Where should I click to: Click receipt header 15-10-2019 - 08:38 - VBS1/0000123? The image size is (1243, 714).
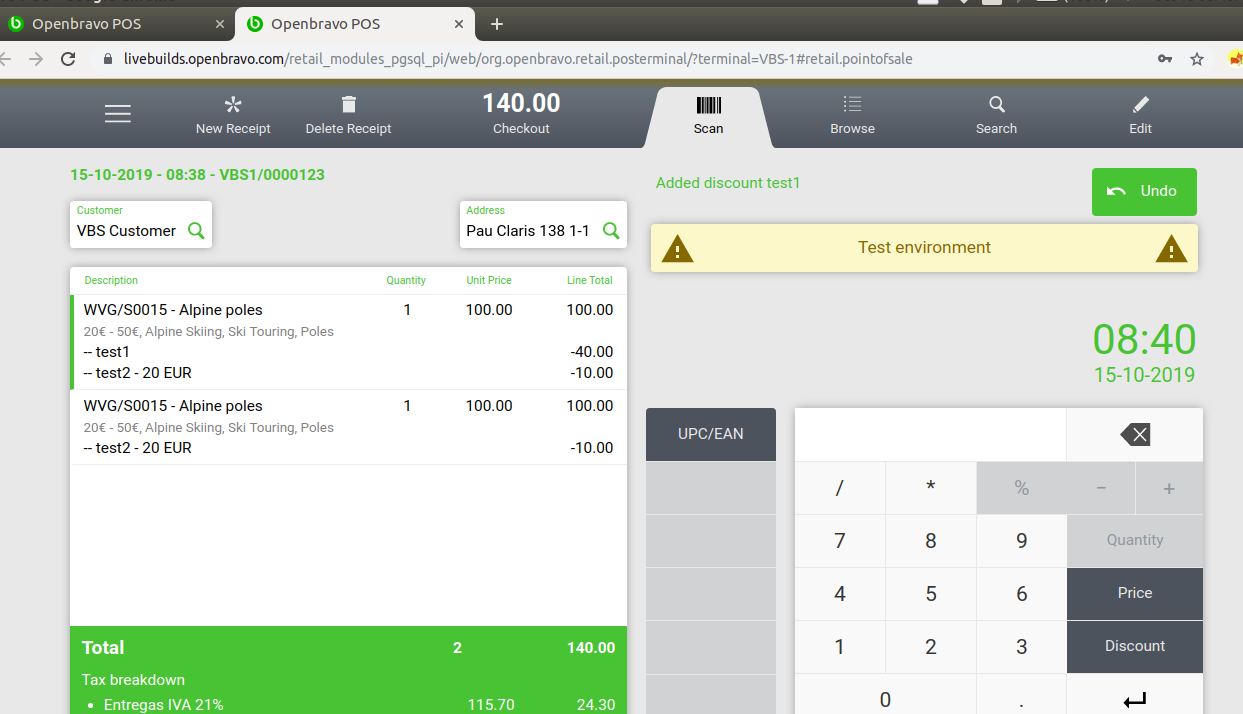coord(197,175)
